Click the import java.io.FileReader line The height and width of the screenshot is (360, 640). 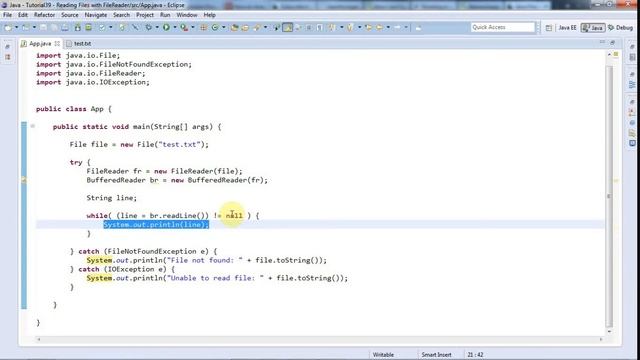click(91, 73)
